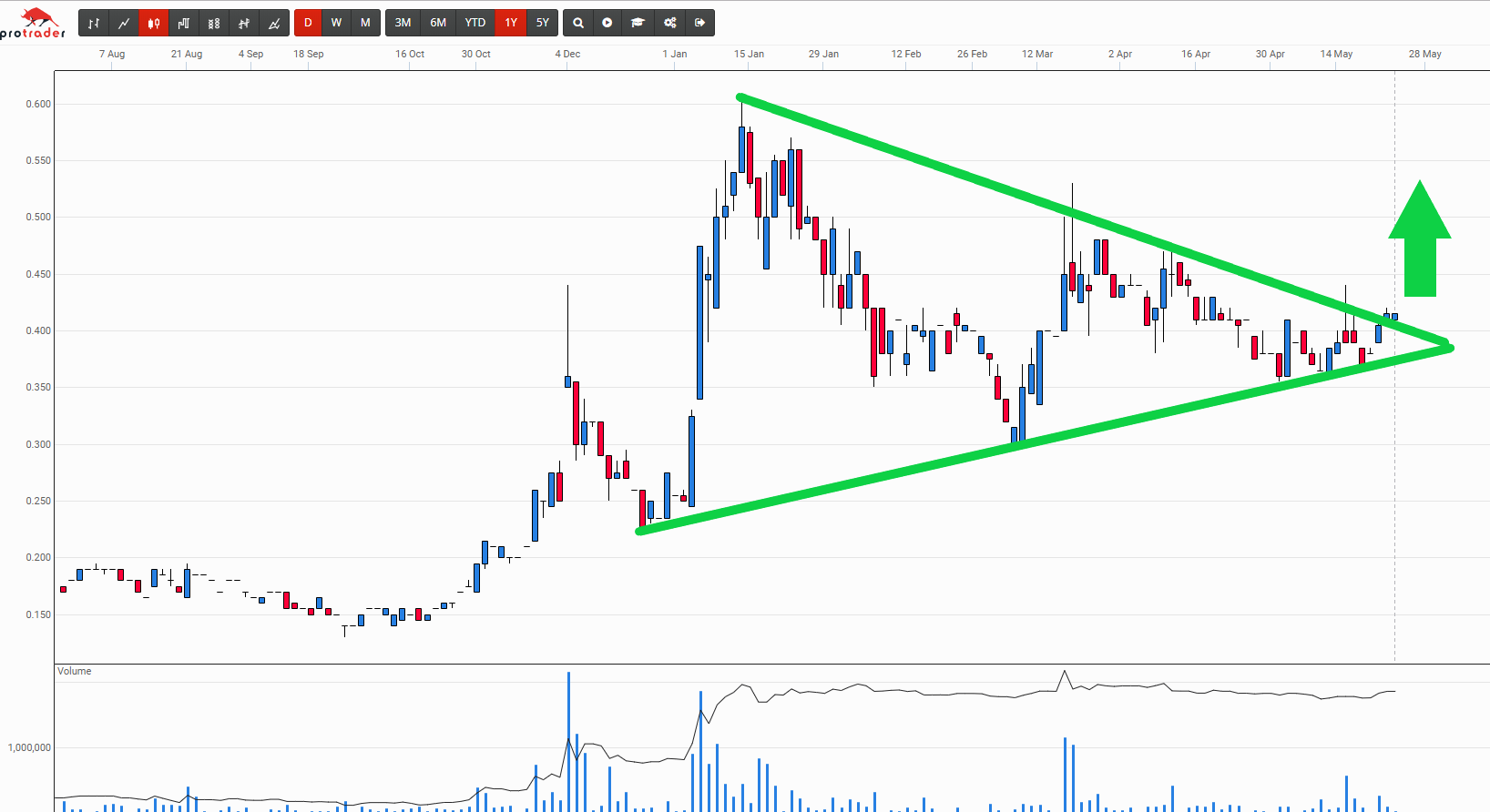Click the mid-January candle near the 0.600 peak
The height and width of the screenshot is (812, 1490).
(x=741, y=149)
